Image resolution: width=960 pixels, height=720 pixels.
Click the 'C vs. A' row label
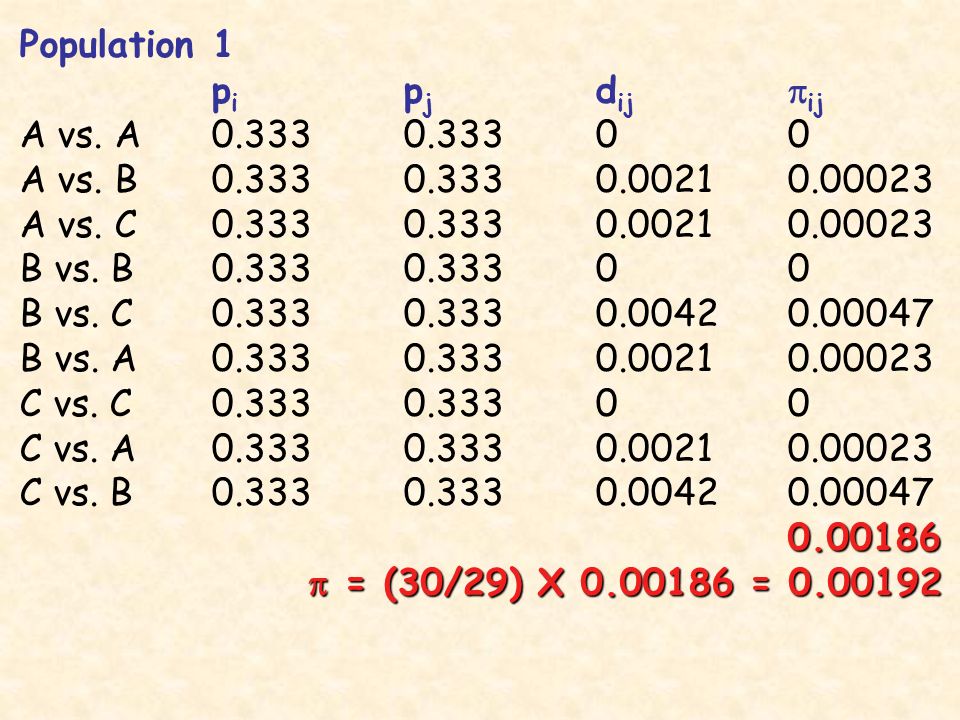coord(77,448)
